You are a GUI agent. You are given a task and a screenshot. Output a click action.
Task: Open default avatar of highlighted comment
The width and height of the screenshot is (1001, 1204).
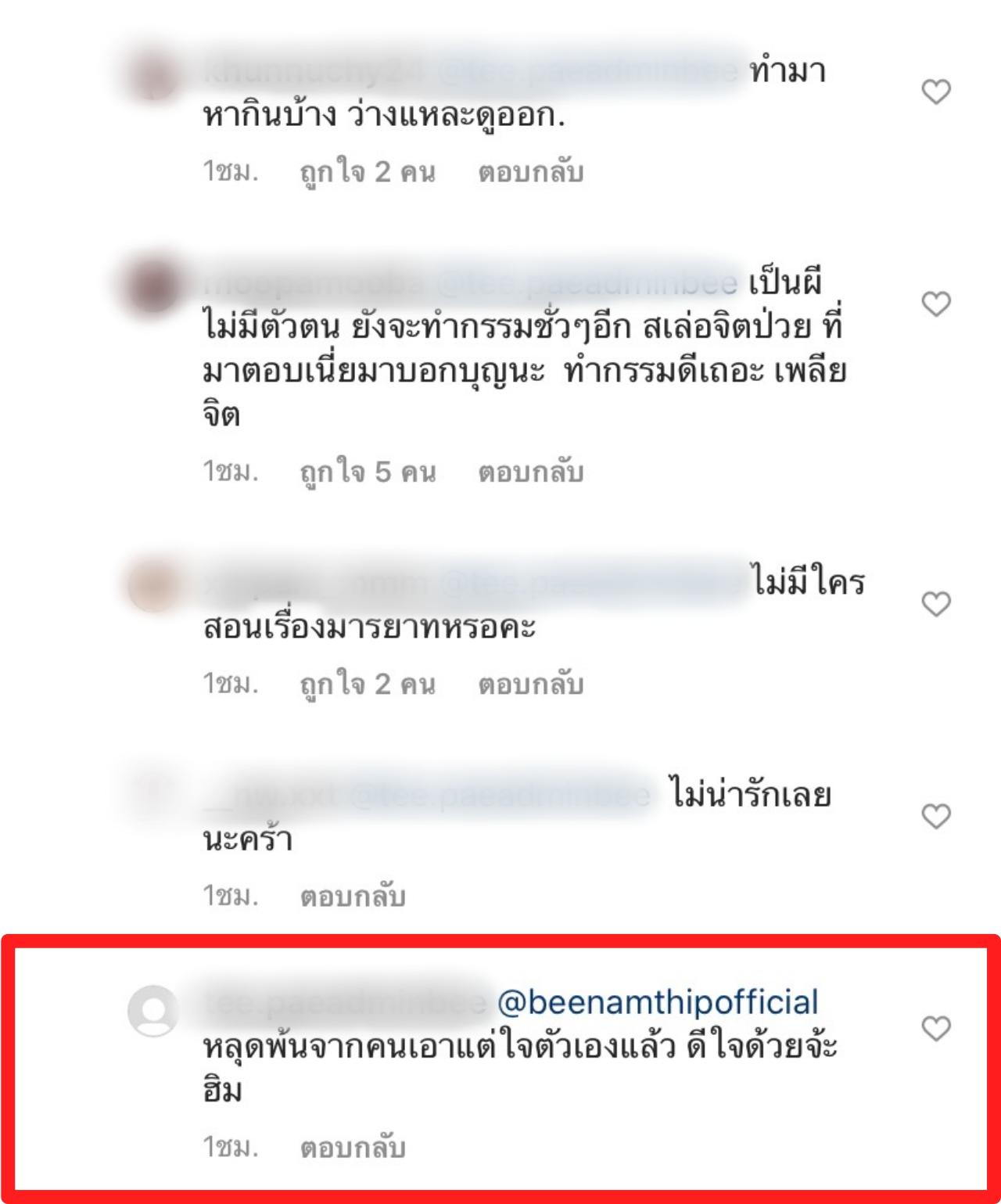(153, 1011)
